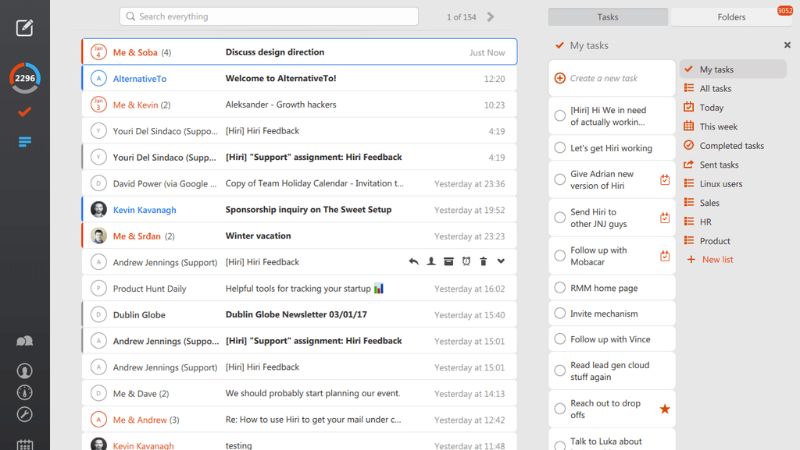Open the tasks checkmark in left sidebar
Screen dimensions: 800x450
click(24, 112)
